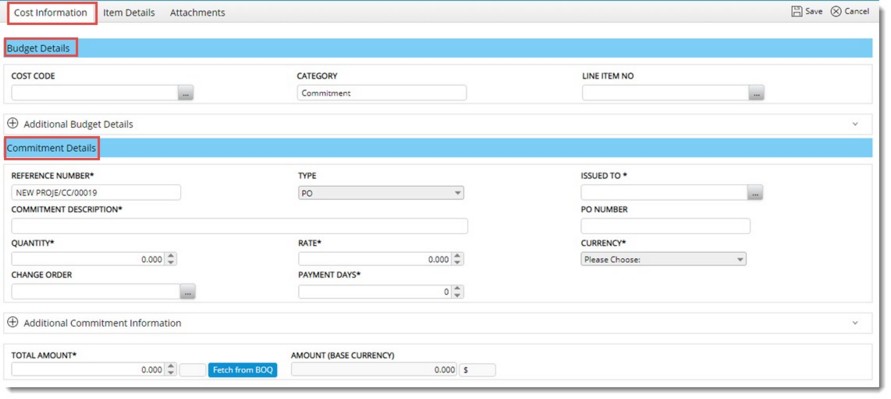Screen dimensions: 891x399
Task: Open the Attachments tab
Action: (x=197, y=13)
